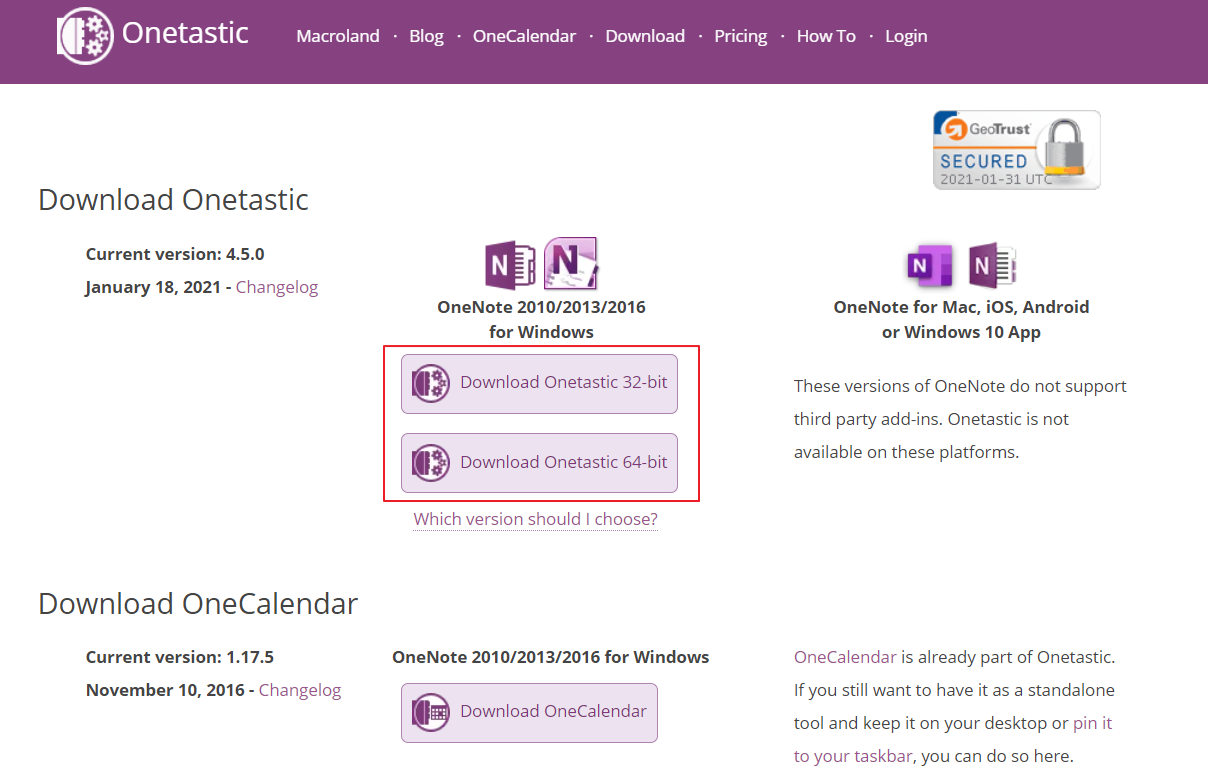This screenshot has width=1208, height=773.
Task: Open the 'pin it to your taskbar' link
Action: coord(953,739)
